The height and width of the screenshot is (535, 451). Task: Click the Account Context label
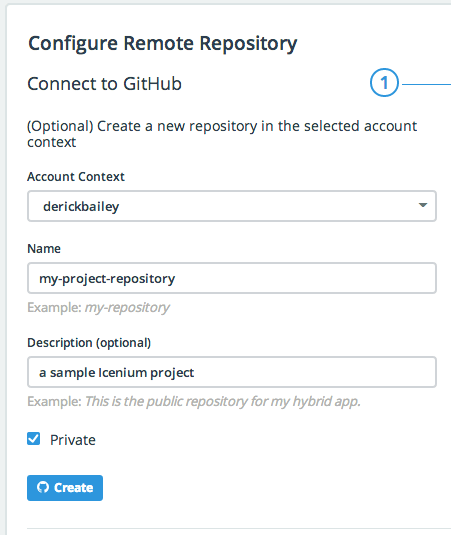coord(76,176)
